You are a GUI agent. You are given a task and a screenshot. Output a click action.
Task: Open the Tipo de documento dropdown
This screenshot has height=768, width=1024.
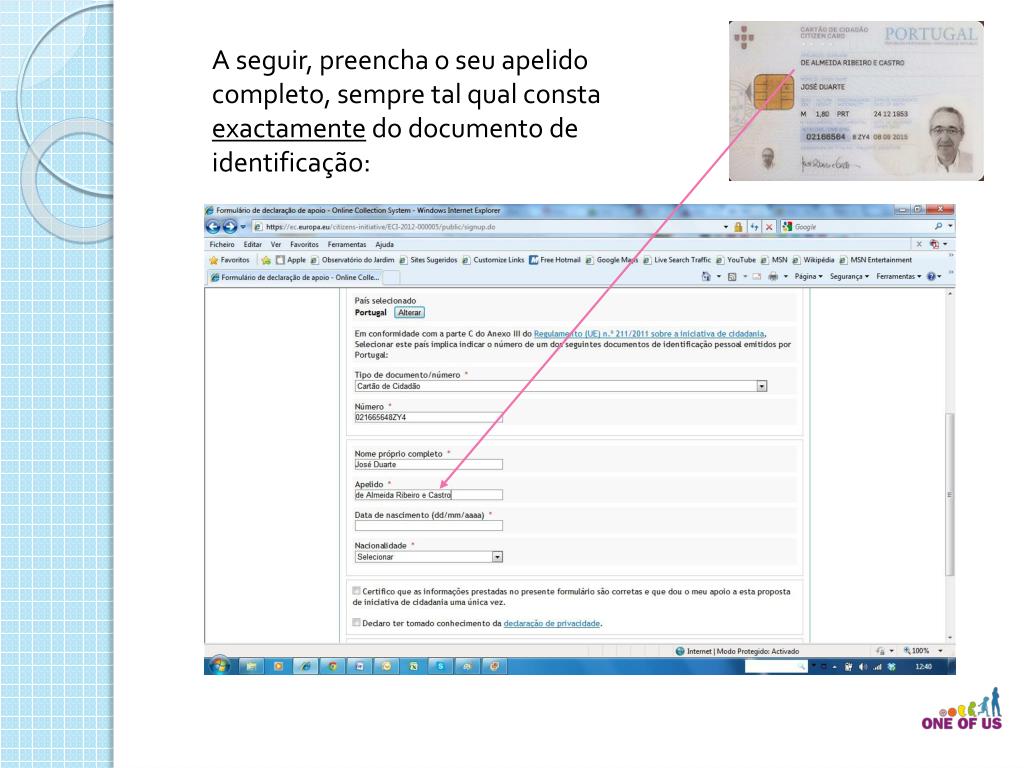tap(761, 386)
